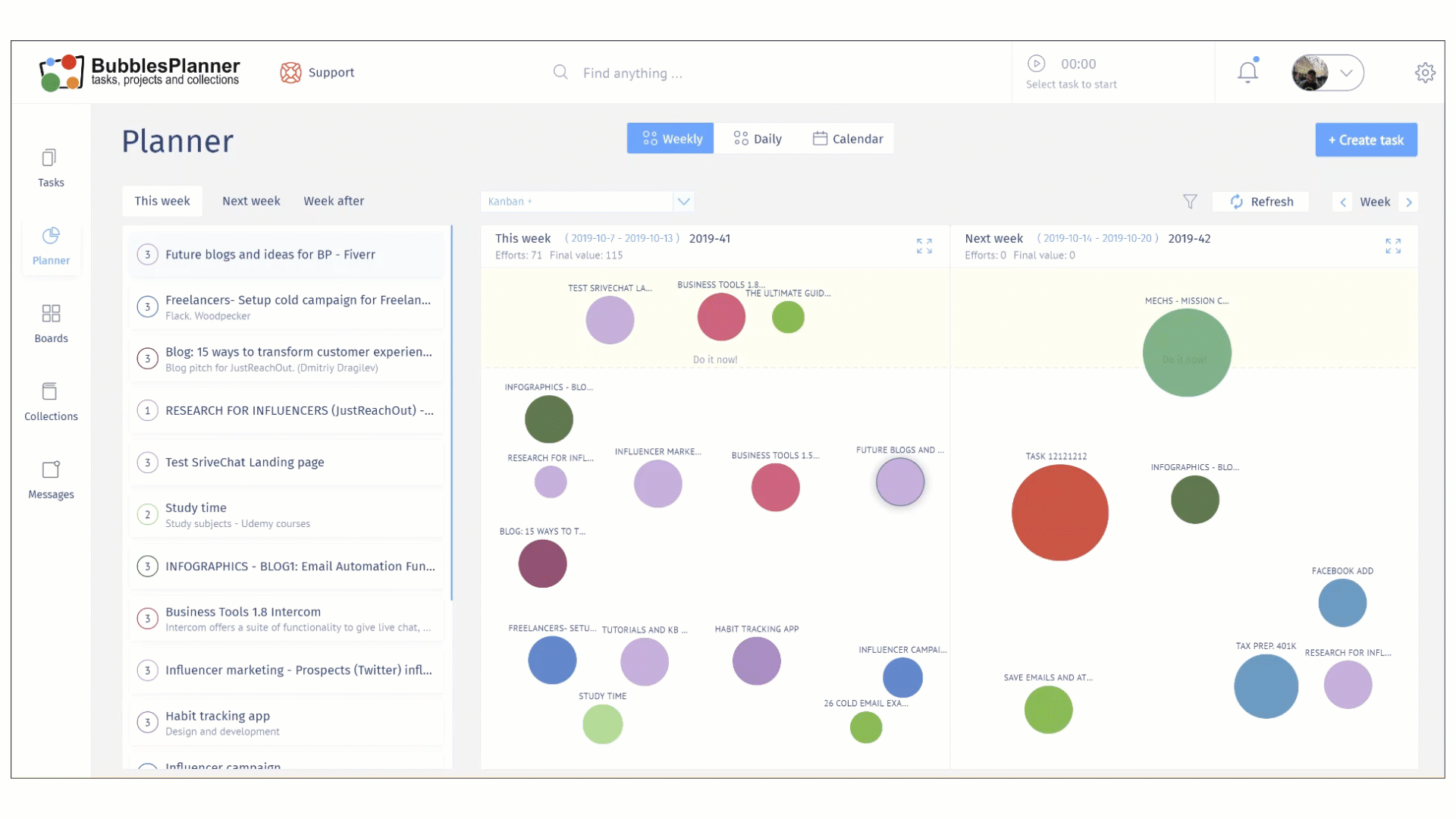
Task: Click the TEST SRIVECHAT LA... bubble
Action: [x=610, y=320]
